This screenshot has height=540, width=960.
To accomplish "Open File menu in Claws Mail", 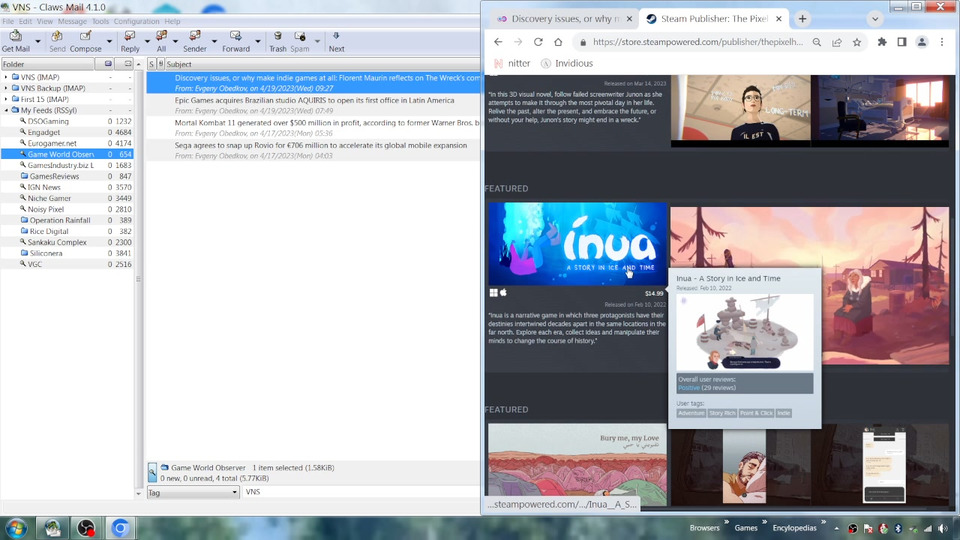I will click(8, 21).
